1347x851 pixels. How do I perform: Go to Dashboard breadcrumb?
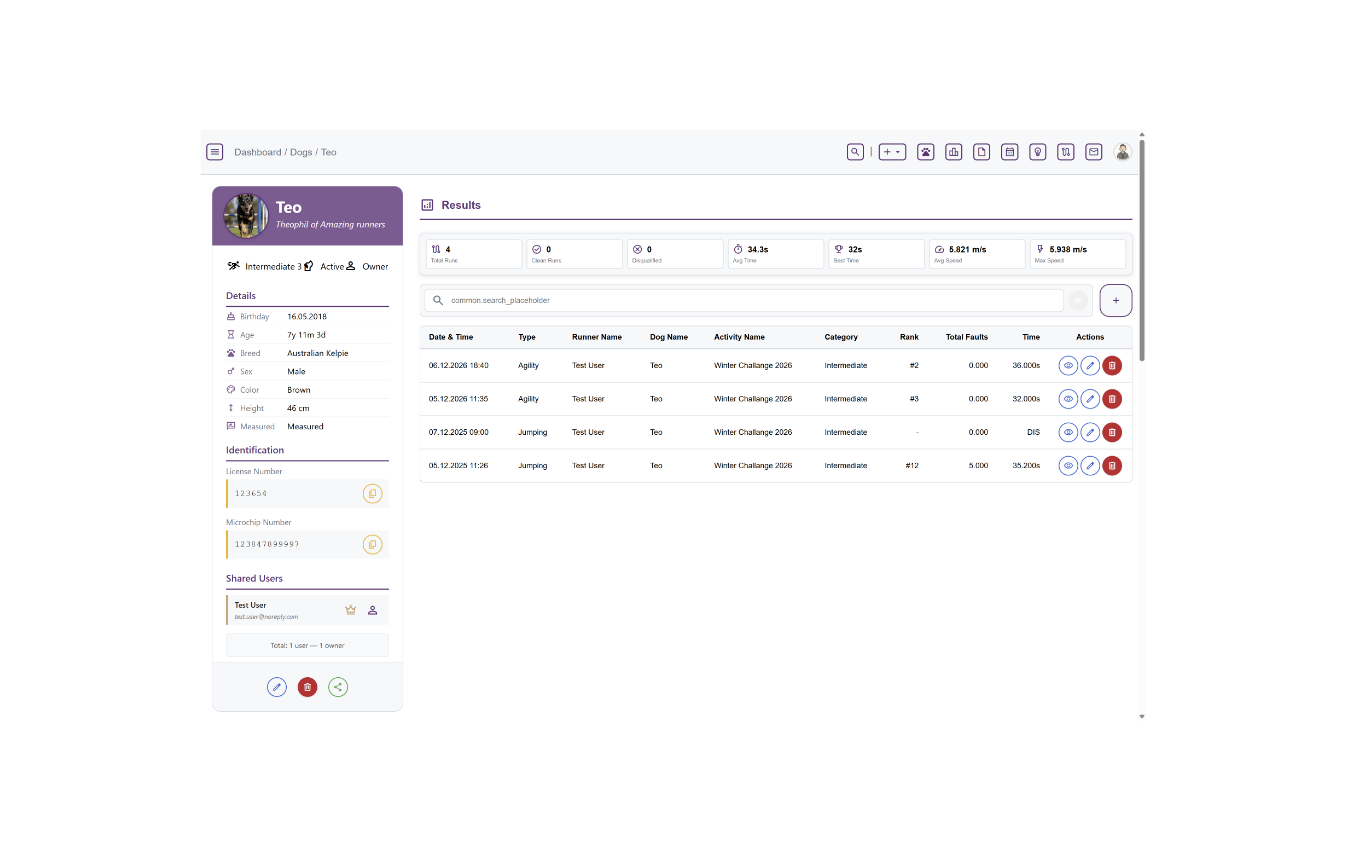[258, 152]
